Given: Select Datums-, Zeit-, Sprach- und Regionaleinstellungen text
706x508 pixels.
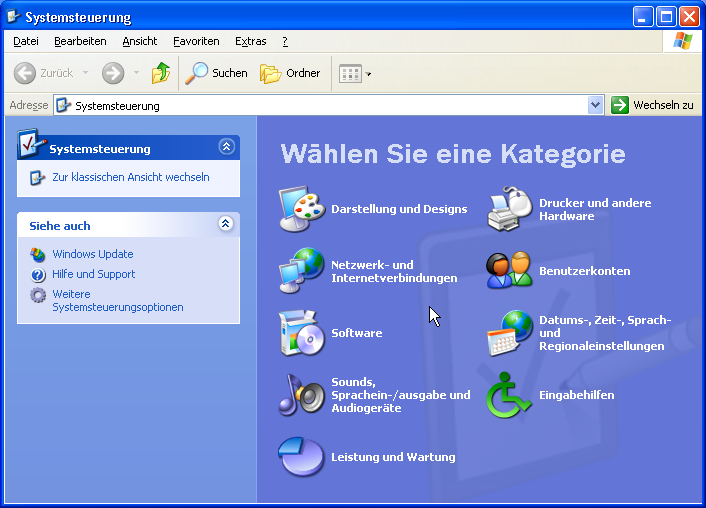Looking at the screenshot, I should (605, 333).
